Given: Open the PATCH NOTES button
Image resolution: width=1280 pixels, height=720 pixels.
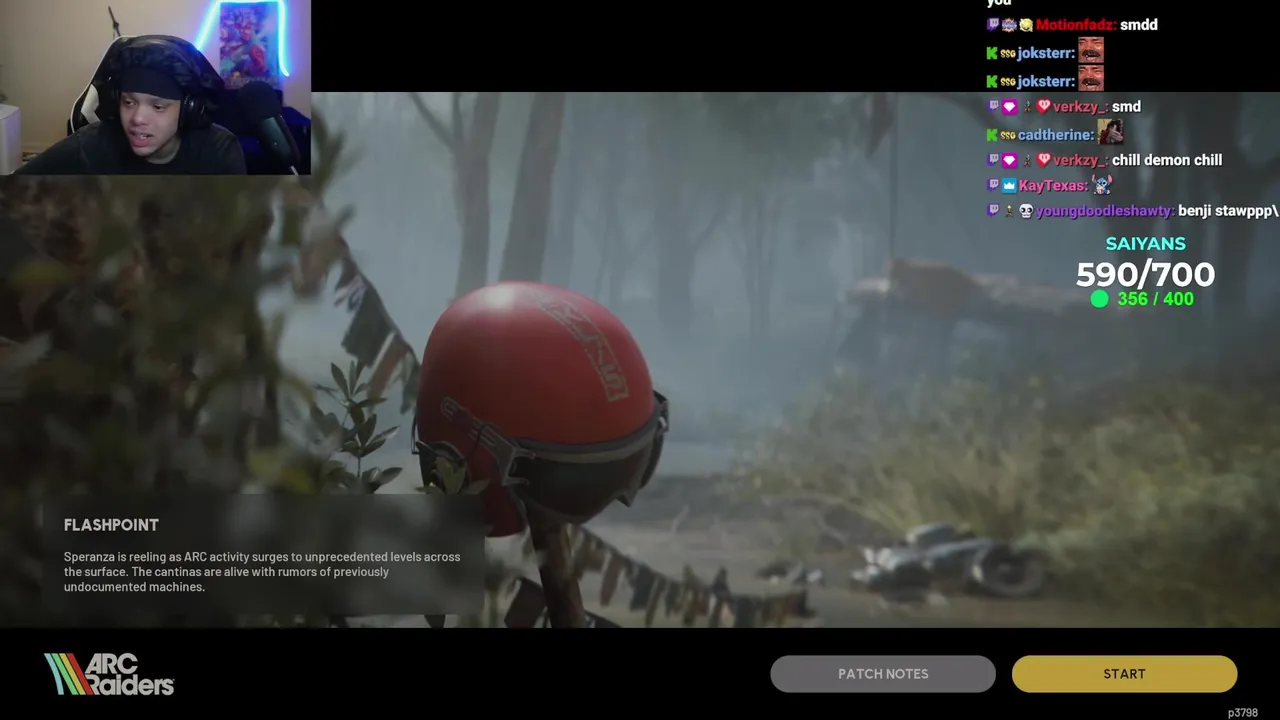Looking at the screenshot, I should (883, 674).
